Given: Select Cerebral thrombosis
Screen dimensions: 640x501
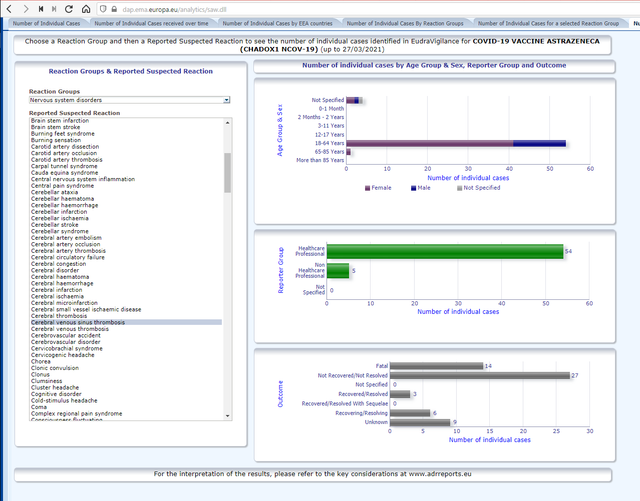Looking at the screenshot, I should 59,316.
